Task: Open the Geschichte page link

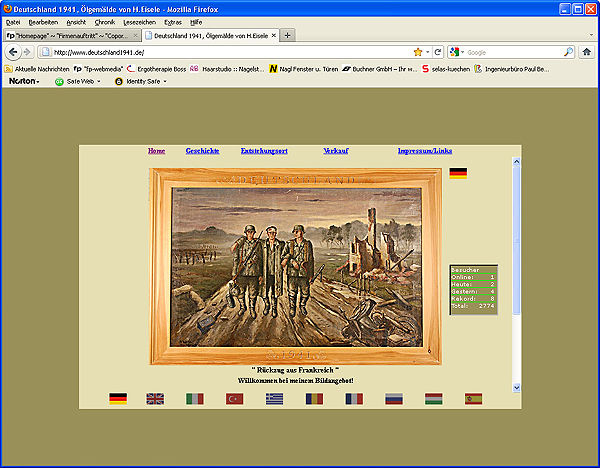Action: click(x=202, y=151)
